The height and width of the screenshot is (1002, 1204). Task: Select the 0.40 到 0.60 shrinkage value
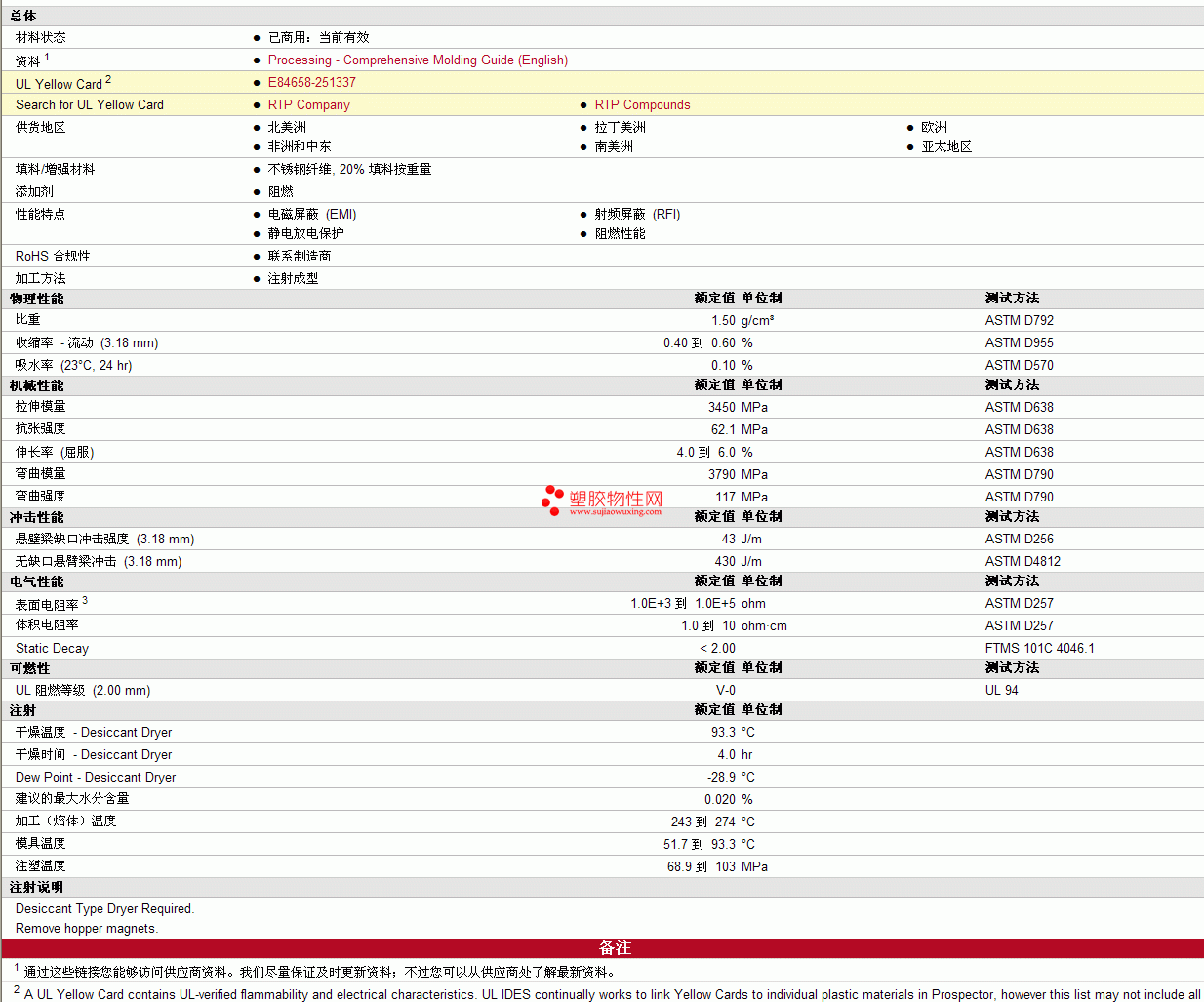pos(700,342)
